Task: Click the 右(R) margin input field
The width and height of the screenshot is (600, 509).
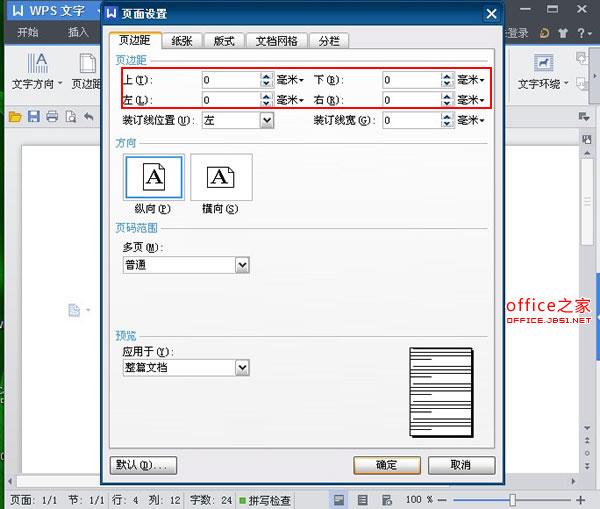Action: [x=411, y=100]
